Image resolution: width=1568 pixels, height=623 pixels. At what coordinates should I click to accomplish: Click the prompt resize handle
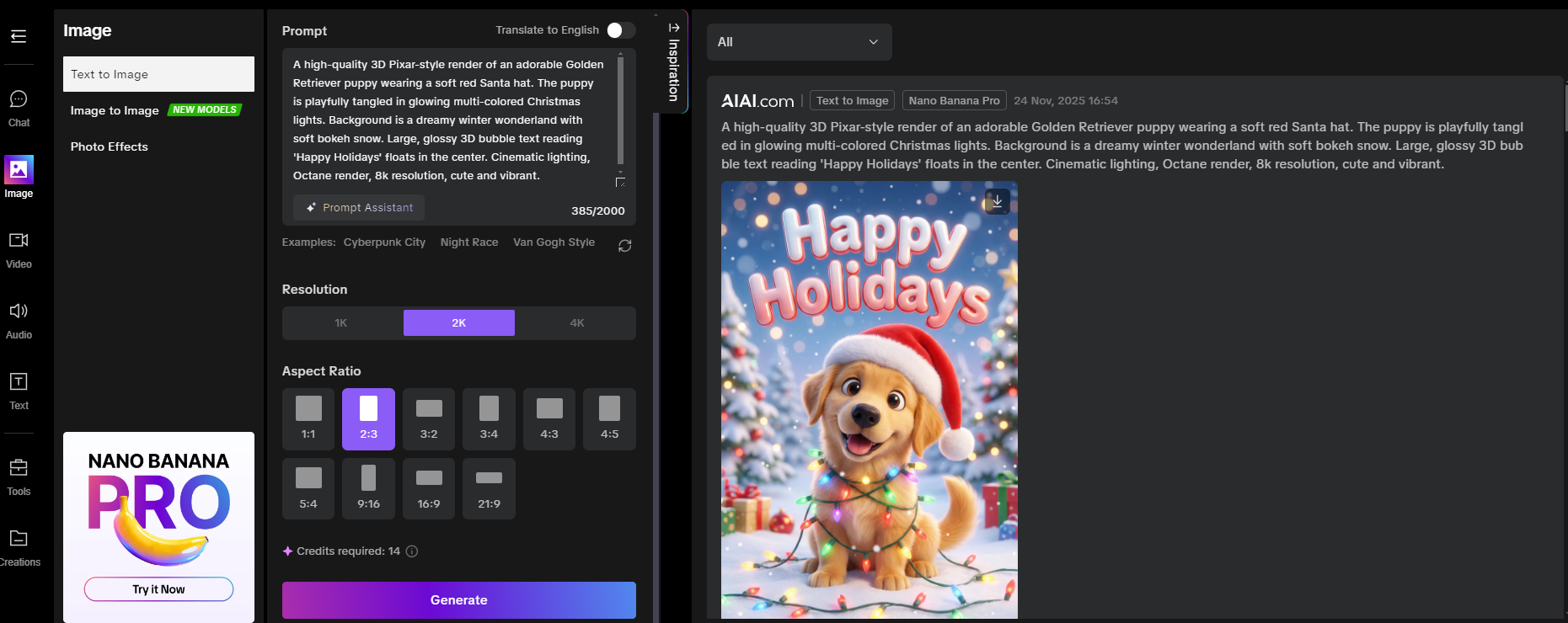[620, 183]
